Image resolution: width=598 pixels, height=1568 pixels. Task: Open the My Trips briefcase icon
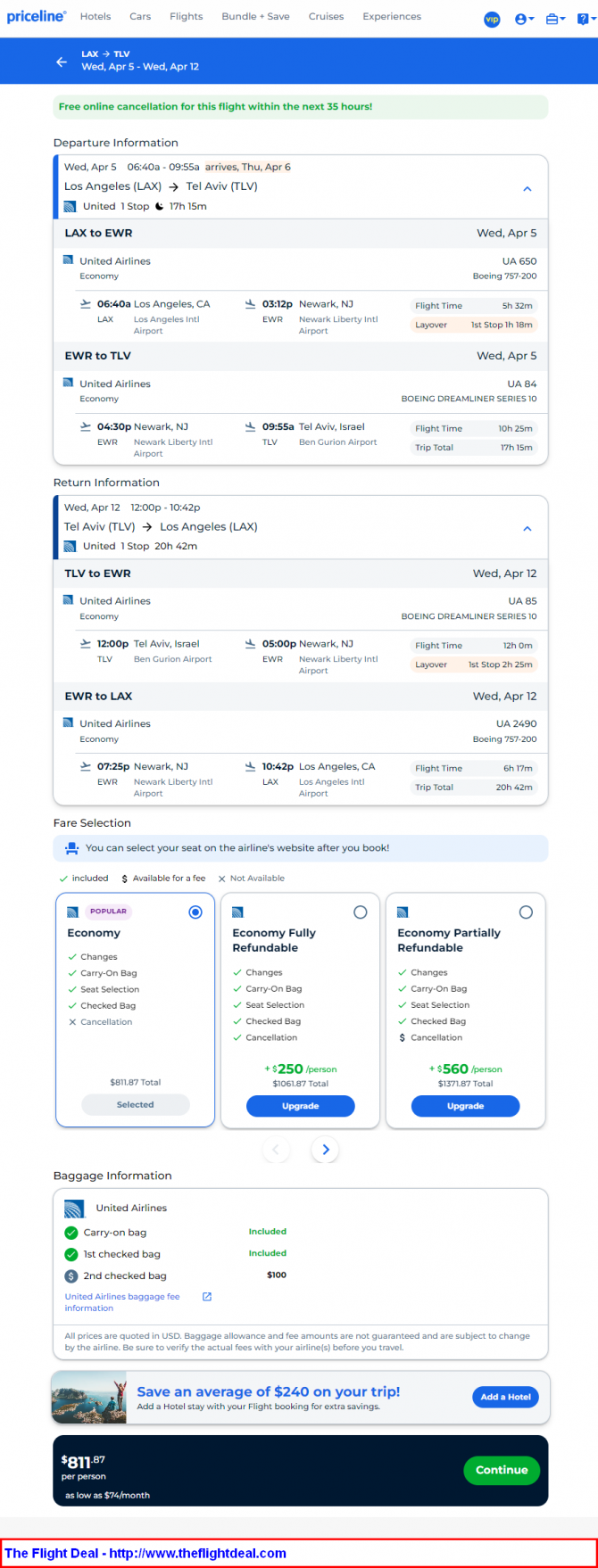554,19
